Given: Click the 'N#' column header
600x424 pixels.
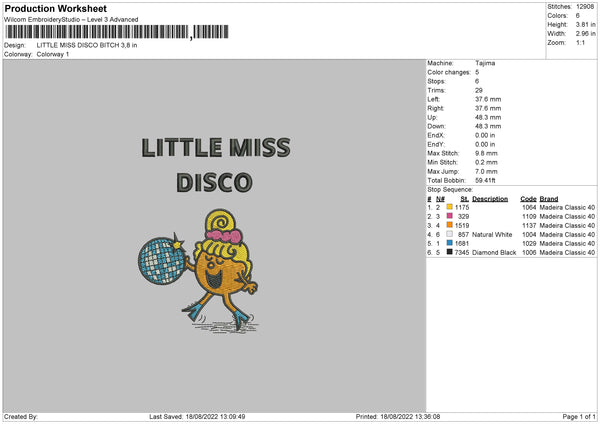Looking at the screenshot, I should tap(440, 199).
